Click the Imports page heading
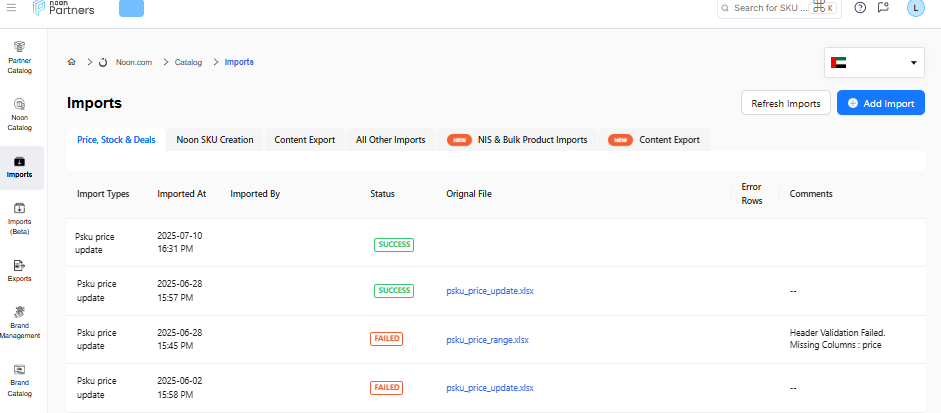This screenshot has height=413, width=941. [94, 103]
